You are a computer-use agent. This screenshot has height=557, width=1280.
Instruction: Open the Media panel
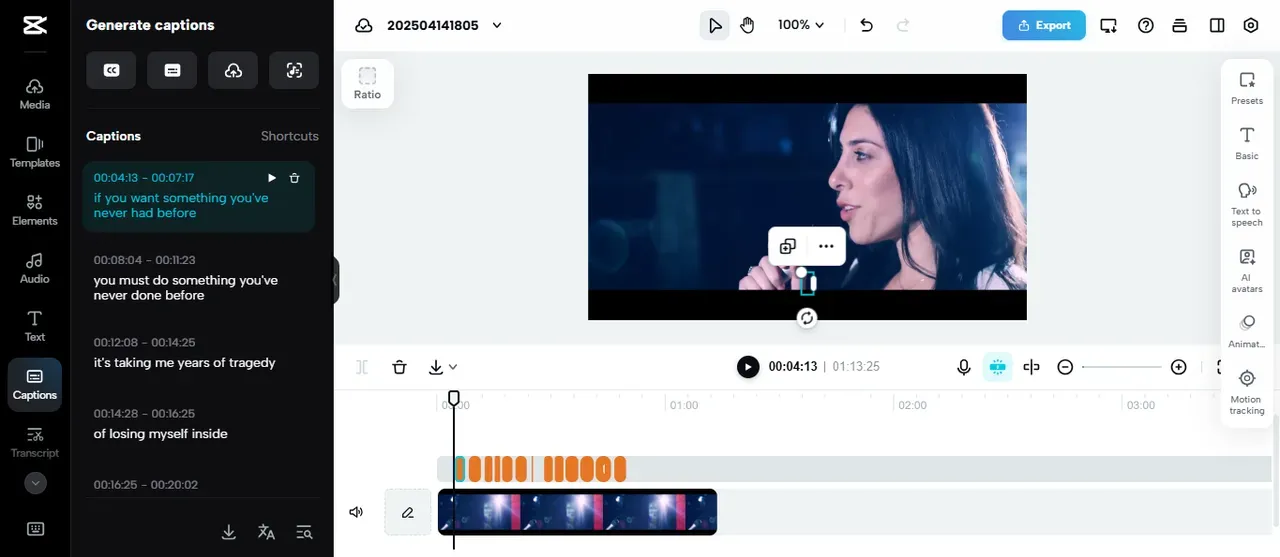(x=35, y=94)
